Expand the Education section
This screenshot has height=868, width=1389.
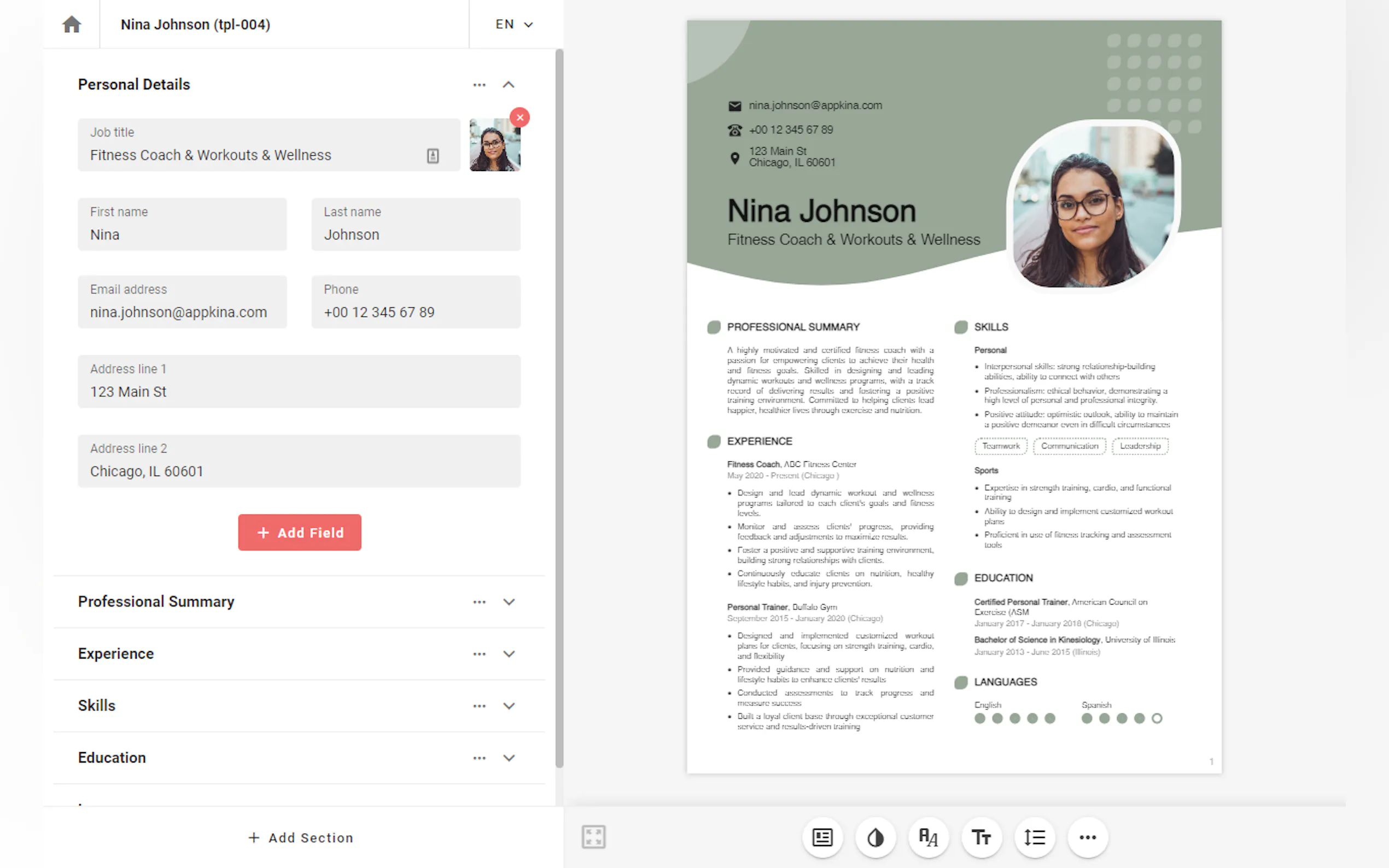click(x=509, y=758)
